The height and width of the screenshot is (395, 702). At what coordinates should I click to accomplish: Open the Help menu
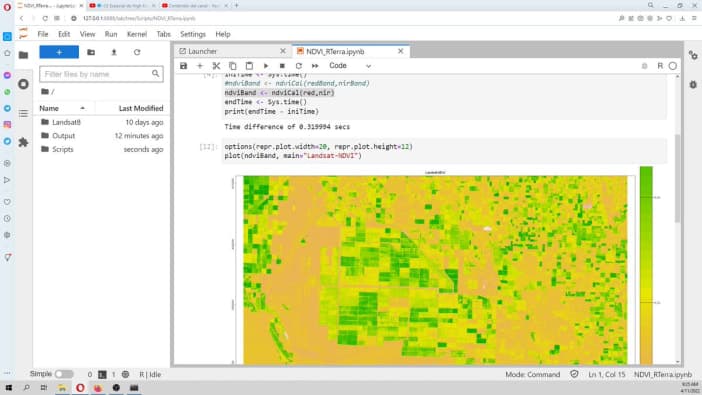coord(223,34)
